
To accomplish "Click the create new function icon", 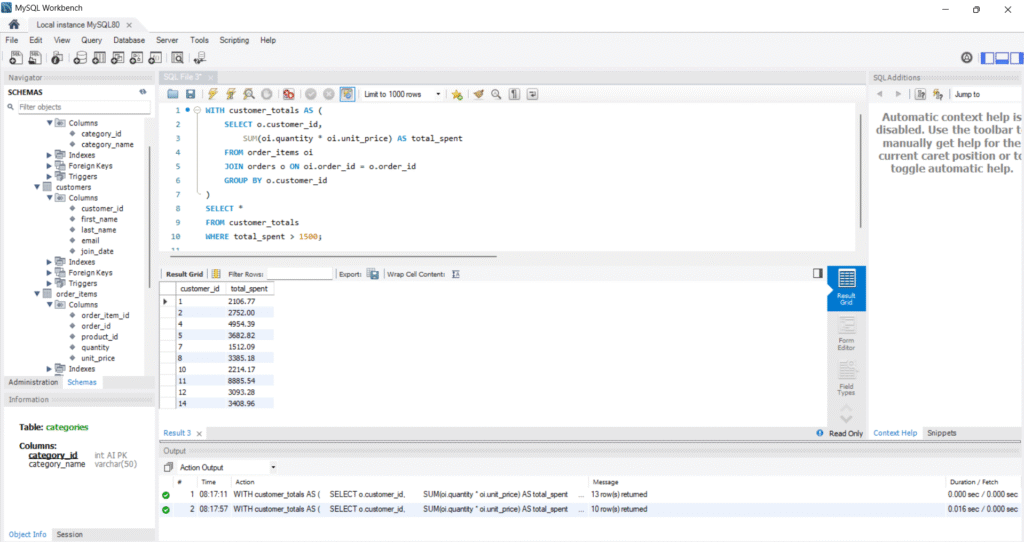I will (155, 58).
